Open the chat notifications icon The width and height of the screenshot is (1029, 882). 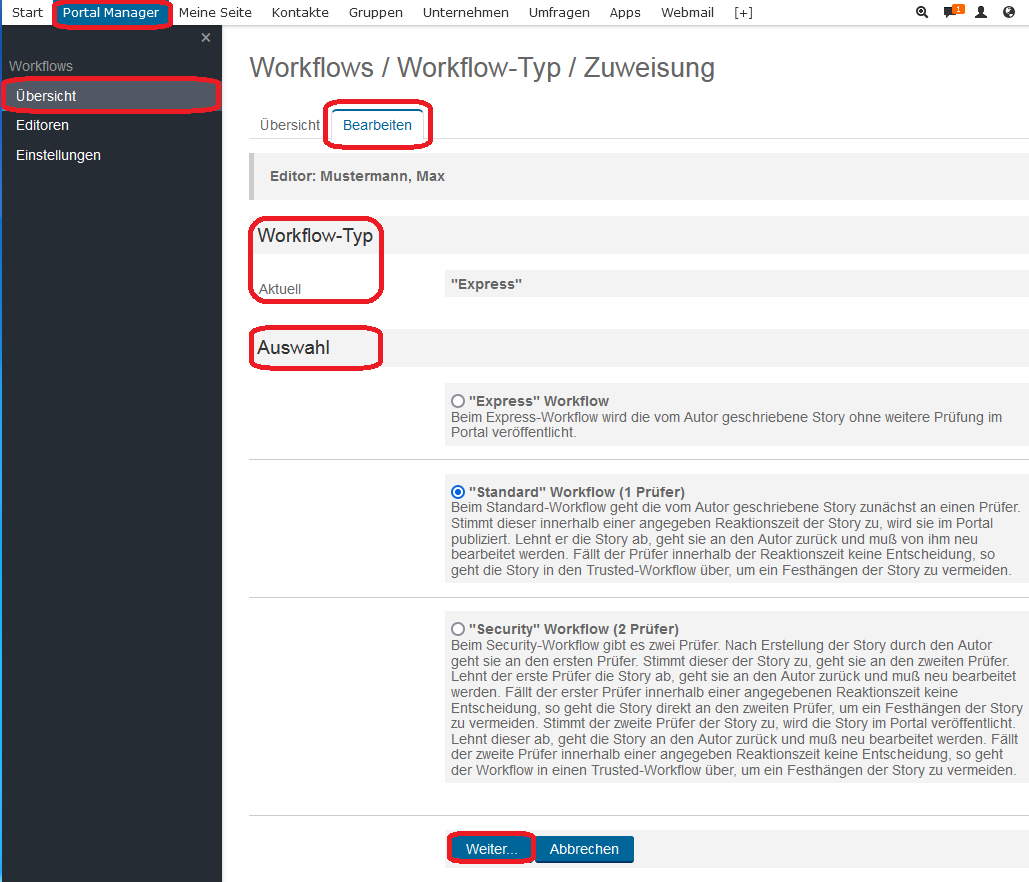tap(954, 11)
